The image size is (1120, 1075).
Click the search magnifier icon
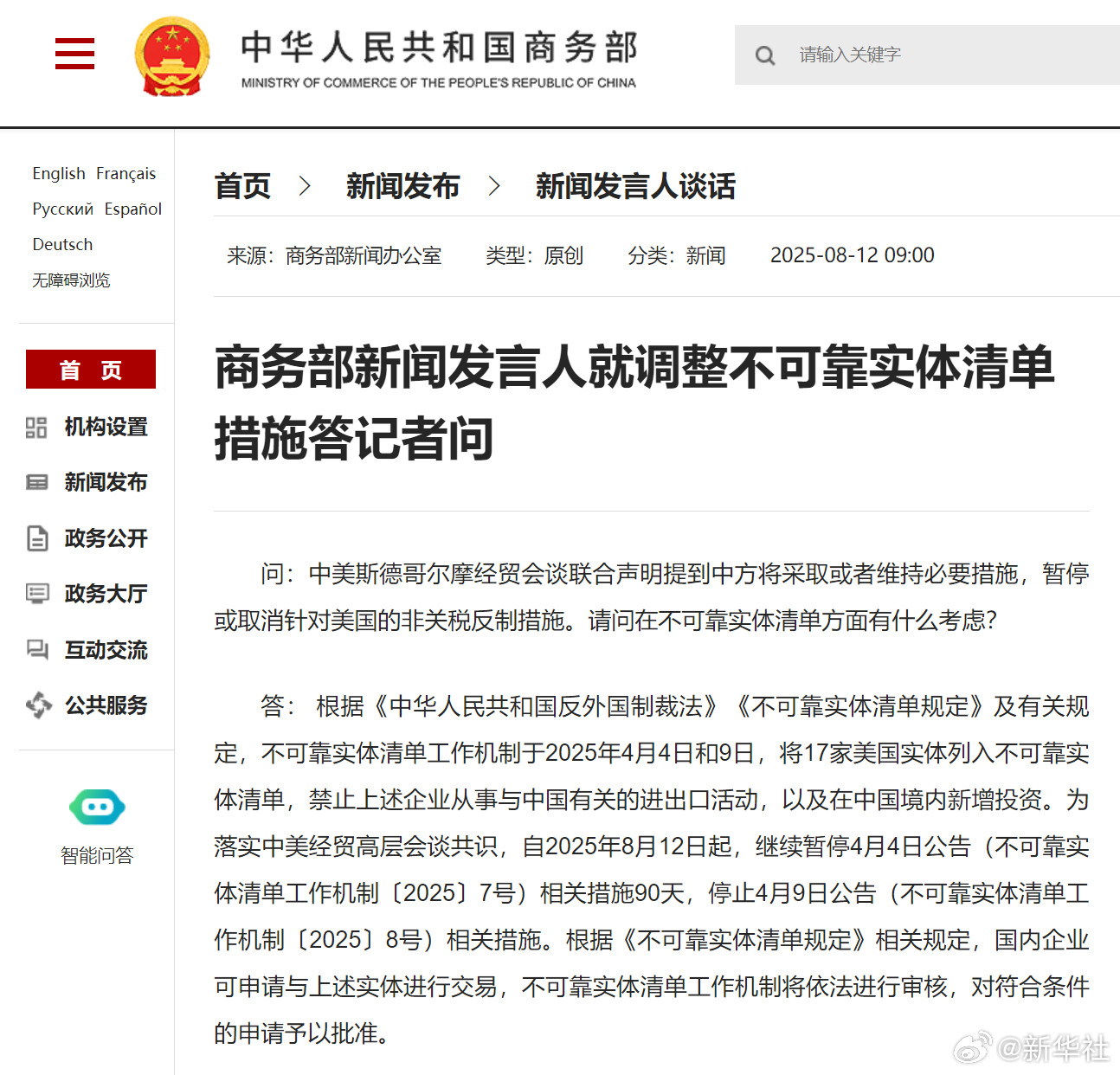click(x=765, y=55)
